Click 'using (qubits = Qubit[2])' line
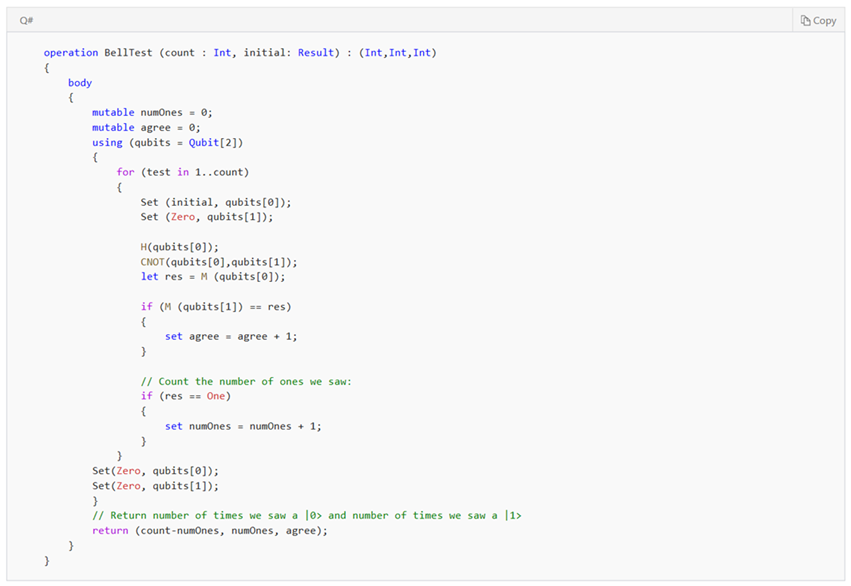Image resolution: width=851 pixels, height=586 pixels. (x=167, y=143)
